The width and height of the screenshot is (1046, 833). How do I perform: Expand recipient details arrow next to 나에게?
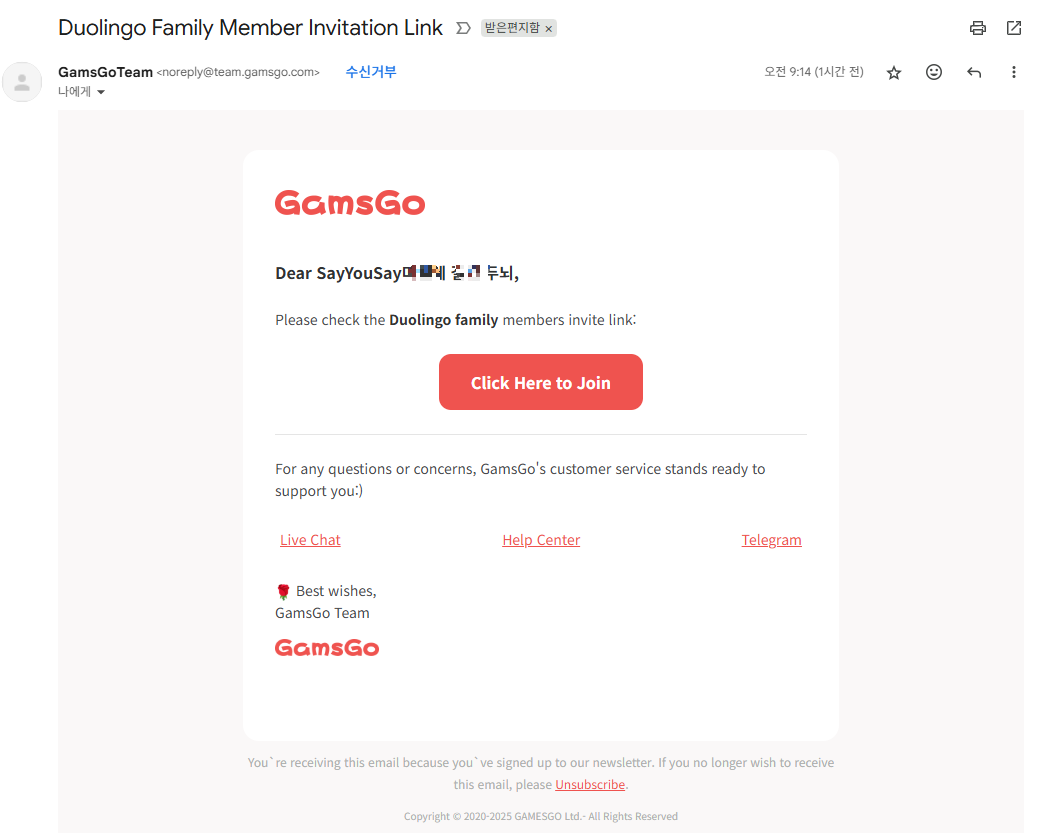(x=101, y=92)
